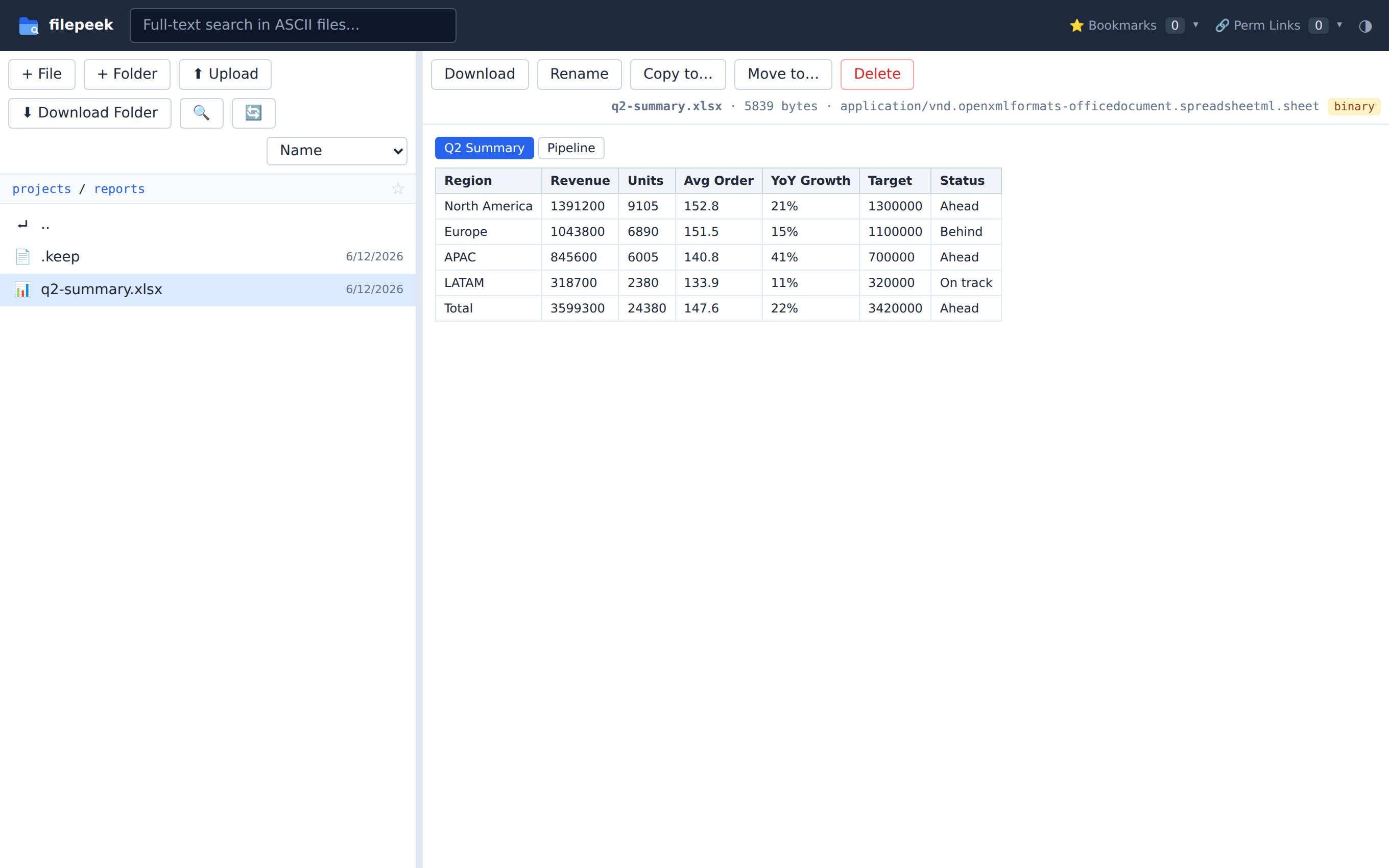Select the q2-summary.xlsx file row
The width and height of the screenshot is (1389, 868).
208,290
